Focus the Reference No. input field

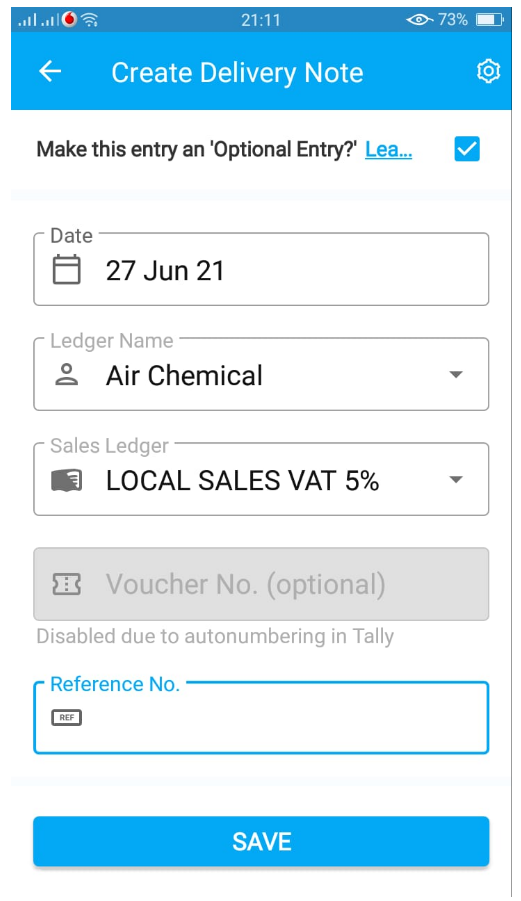point(261,717)
